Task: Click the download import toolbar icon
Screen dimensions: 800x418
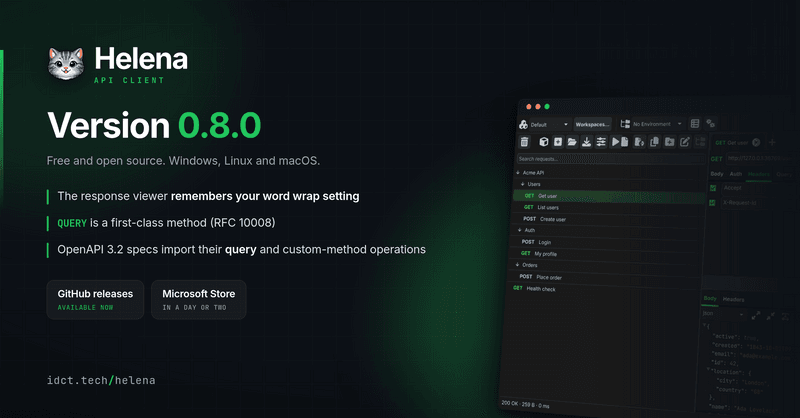Action: [586, 142]
